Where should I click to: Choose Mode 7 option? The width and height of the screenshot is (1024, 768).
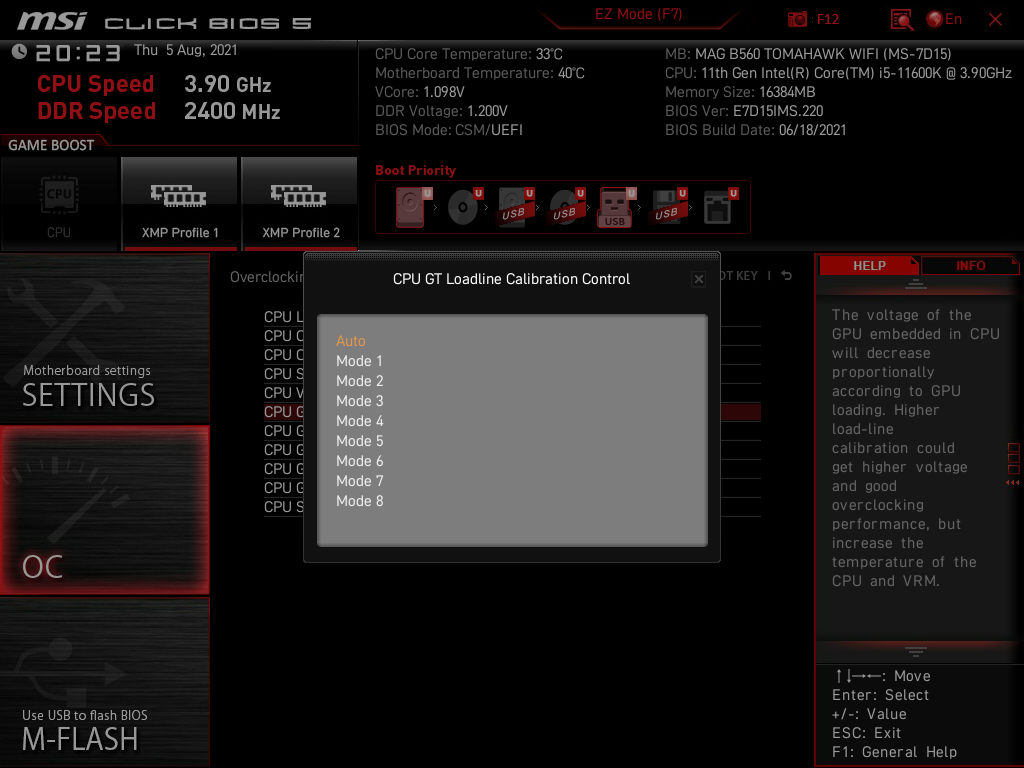(x=359, y=481)
